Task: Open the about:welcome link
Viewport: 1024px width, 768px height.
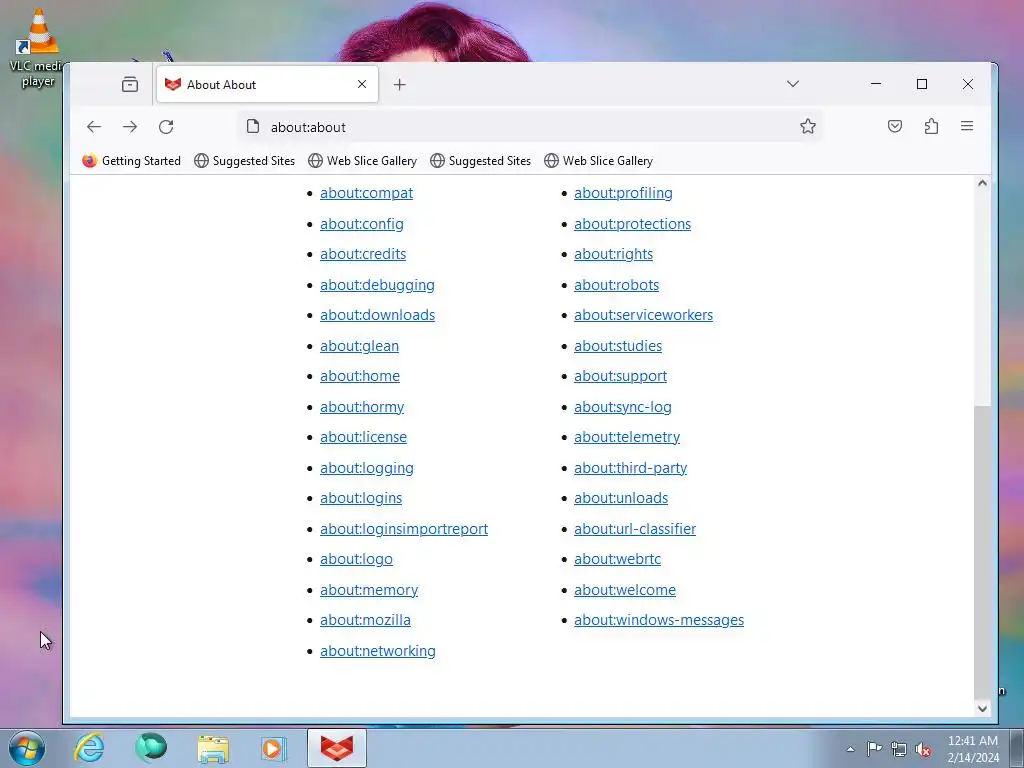Action: (625, 590)
